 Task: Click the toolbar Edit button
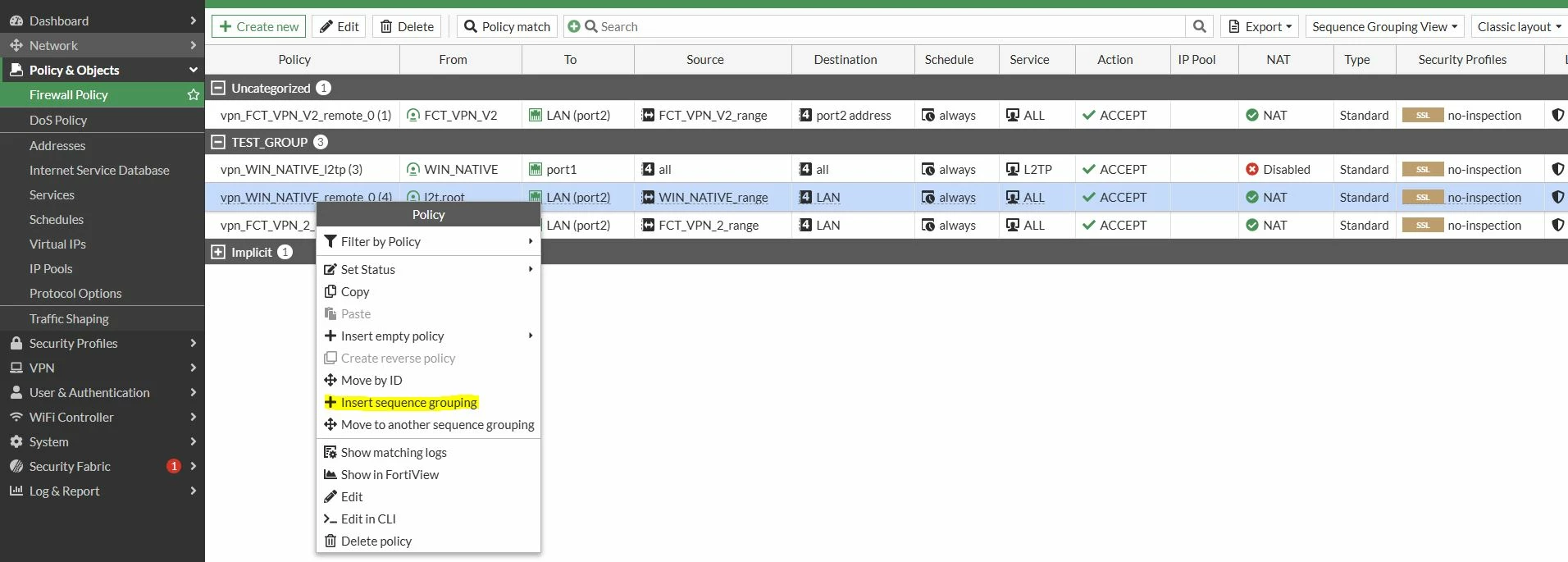tap(339, 26)
